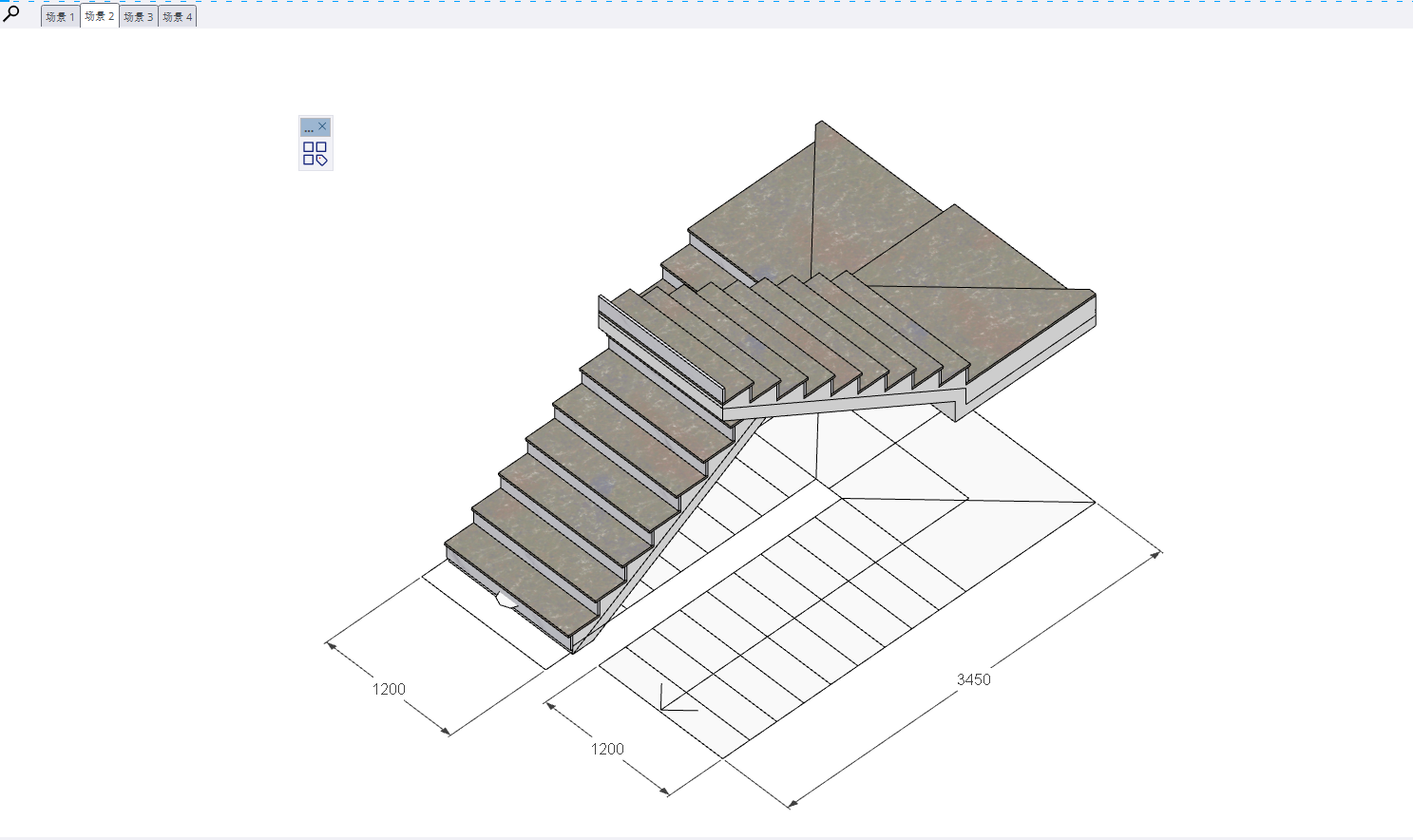
Task: Switch to the 场景 1 tab
Action: (x=60, y=17)
